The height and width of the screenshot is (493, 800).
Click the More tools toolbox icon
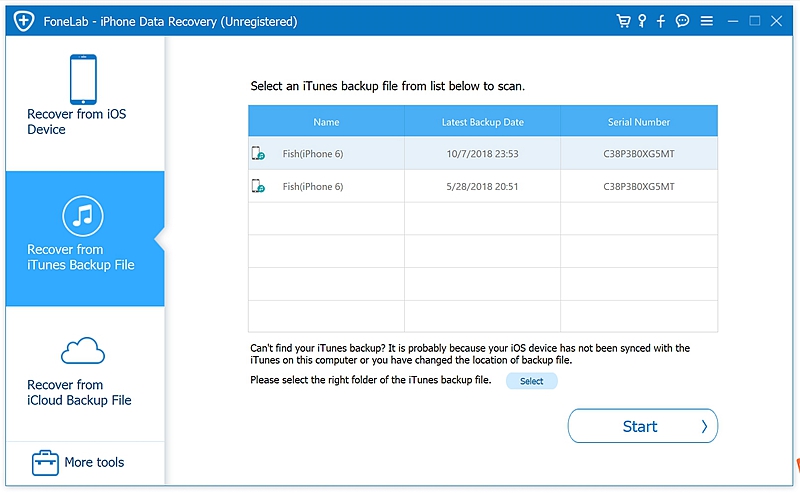(45, 462)
